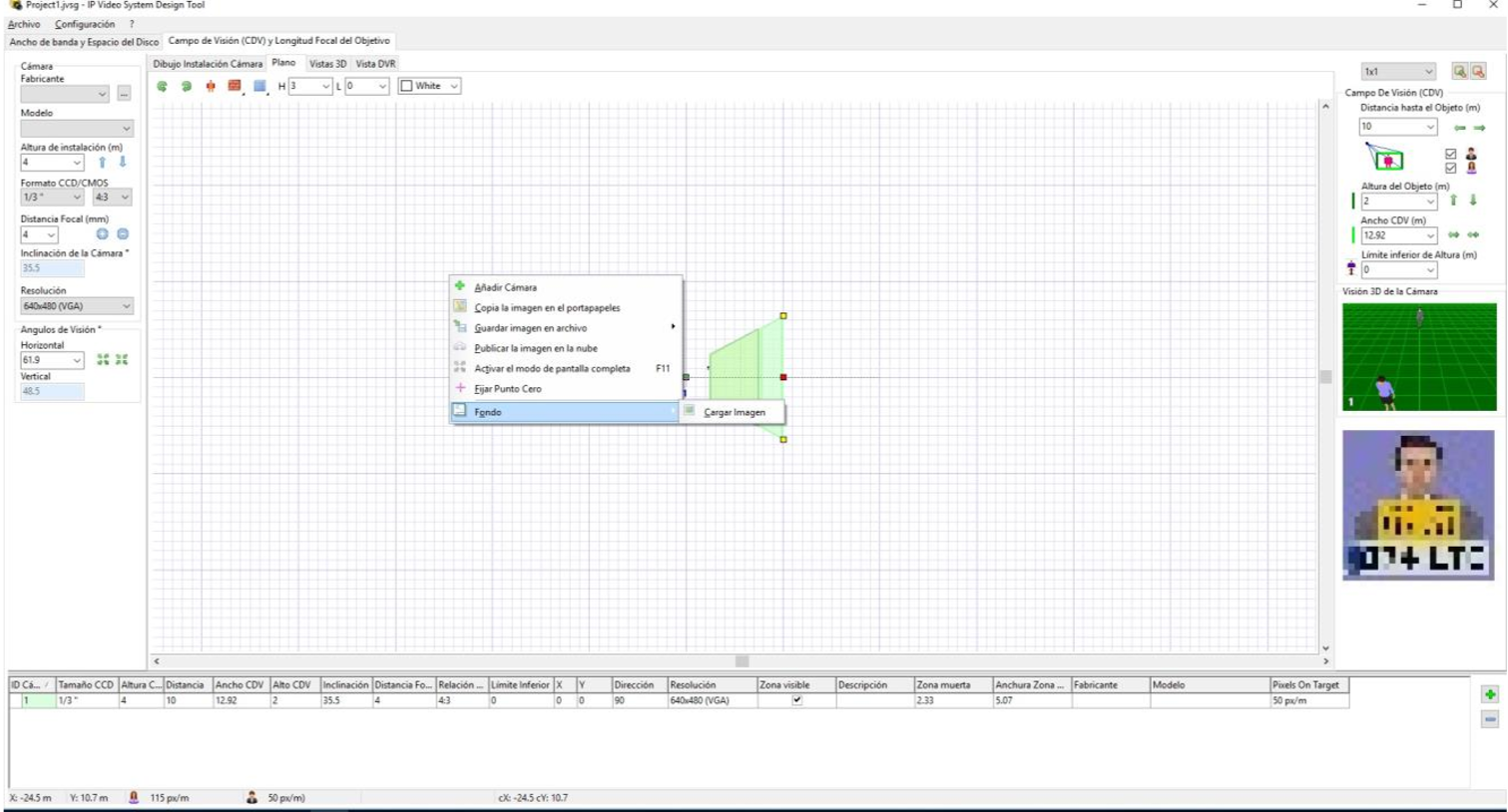Click the down arrow to lower object height
The height and width of the screenshot is (812, 1508).
click(x=1473, y=201)
